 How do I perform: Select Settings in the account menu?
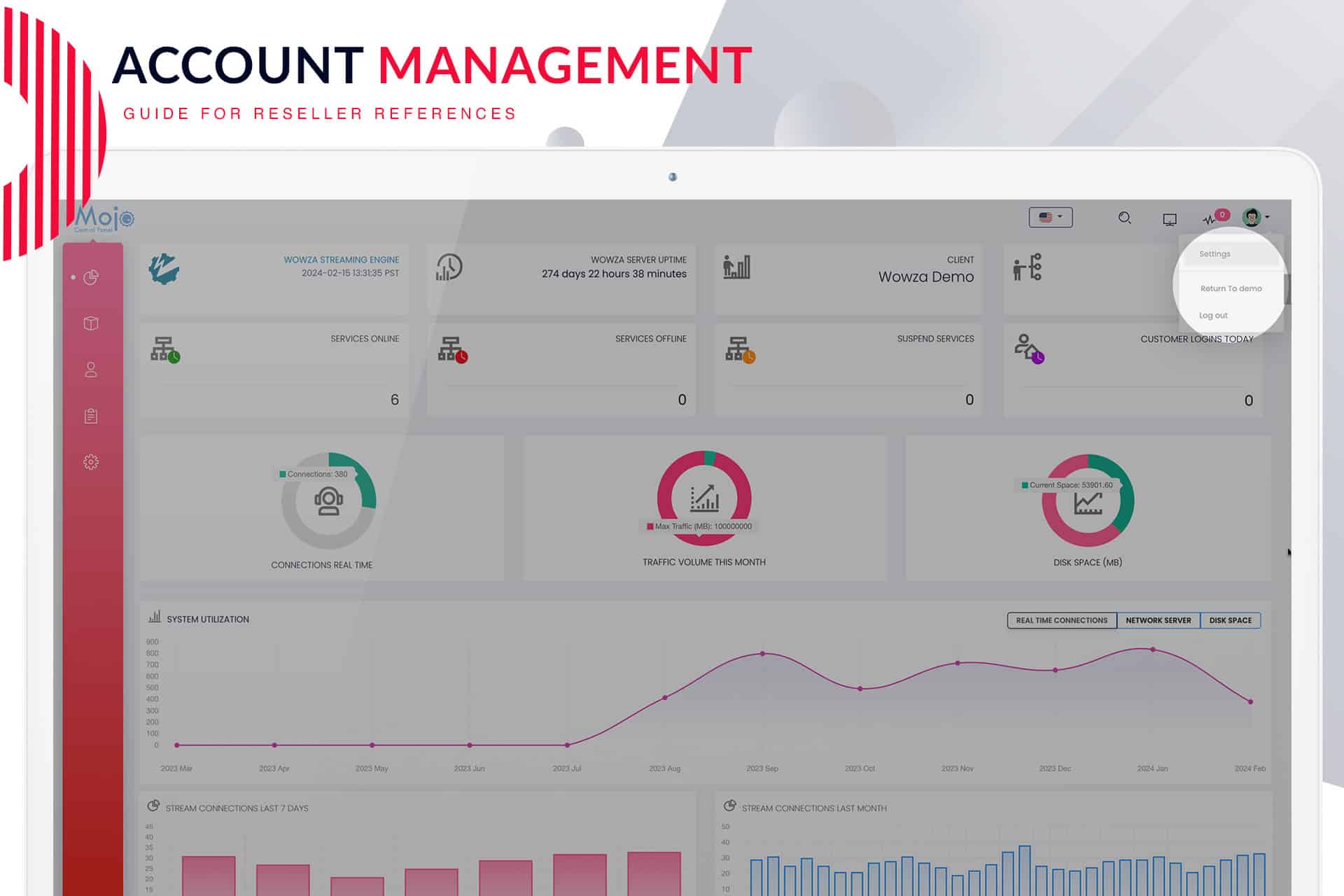pos(1214,254)
